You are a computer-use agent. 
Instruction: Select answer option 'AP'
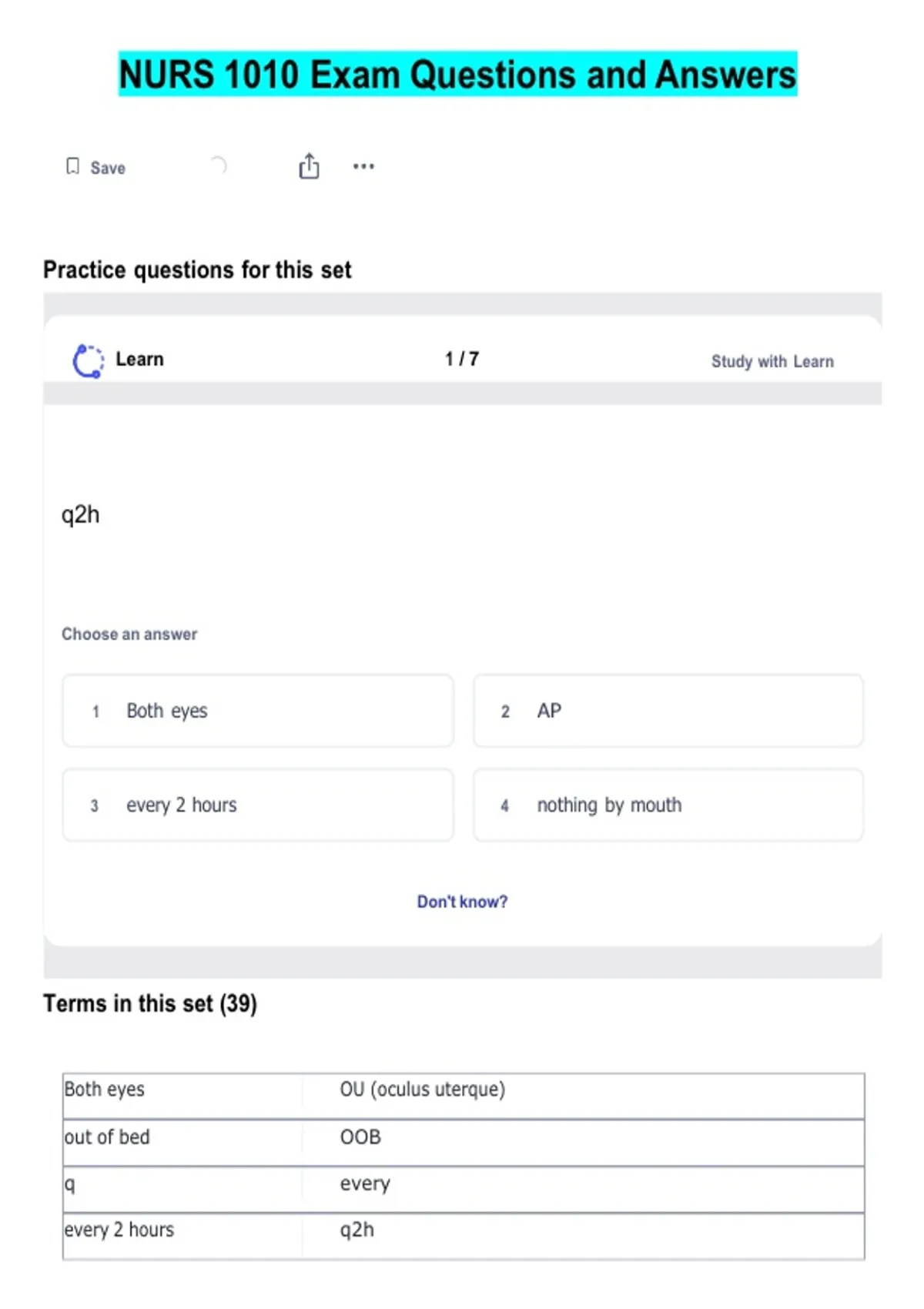(668, 711)
